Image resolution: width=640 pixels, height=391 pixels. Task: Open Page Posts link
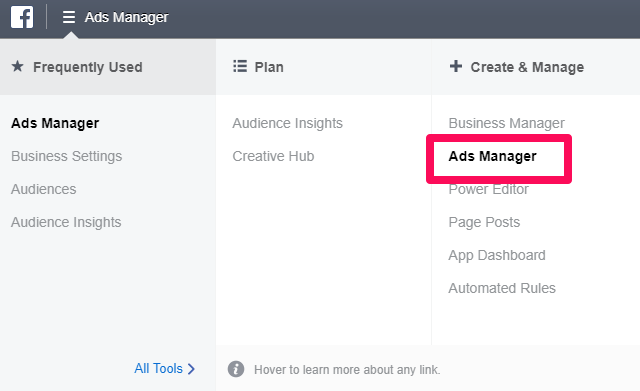point(484,222)
